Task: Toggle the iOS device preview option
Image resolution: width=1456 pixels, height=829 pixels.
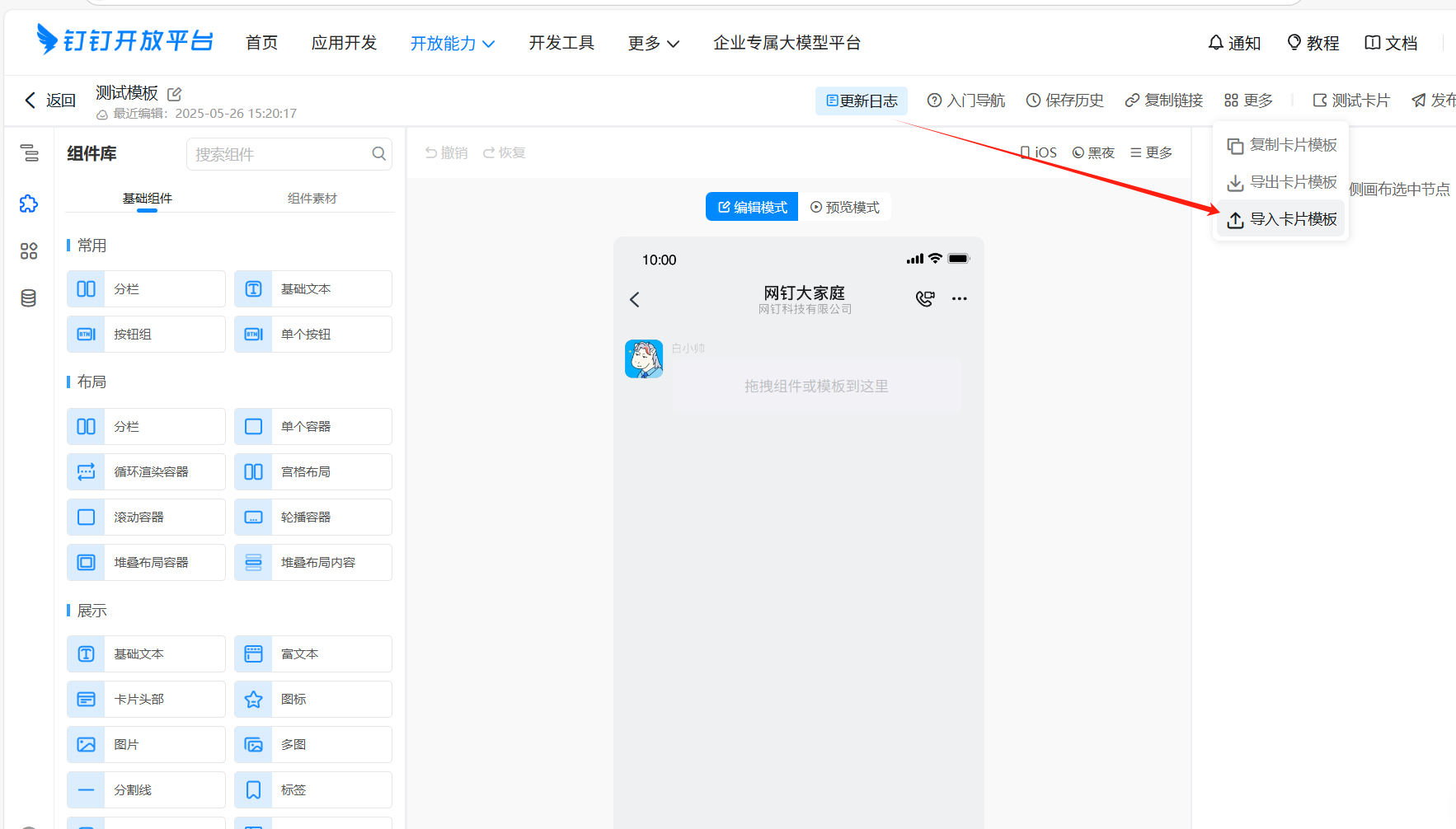Action: pyautogui.click(x=1038, y=152)
